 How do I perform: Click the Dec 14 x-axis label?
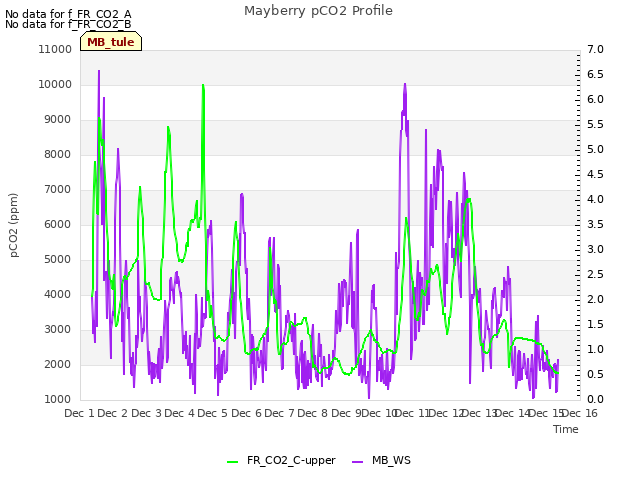point(513,413)
